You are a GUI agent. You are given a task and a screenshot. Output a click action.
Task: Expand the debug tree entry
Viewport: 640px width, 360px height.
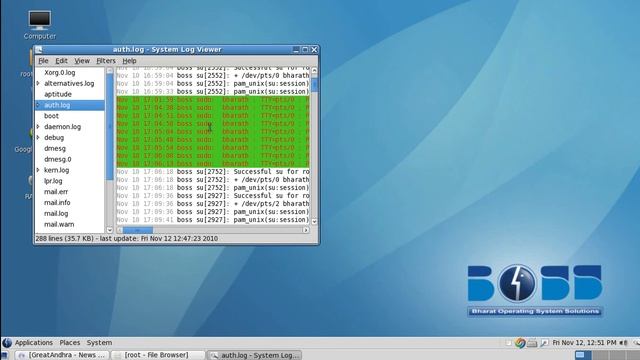pyautogui.click(x=38, y=138)
